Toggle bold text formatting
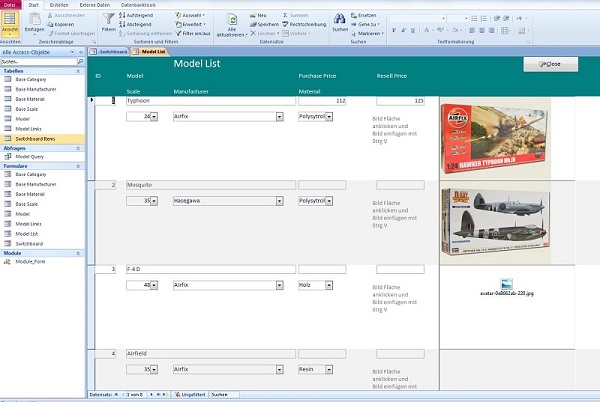 (394, 30)
